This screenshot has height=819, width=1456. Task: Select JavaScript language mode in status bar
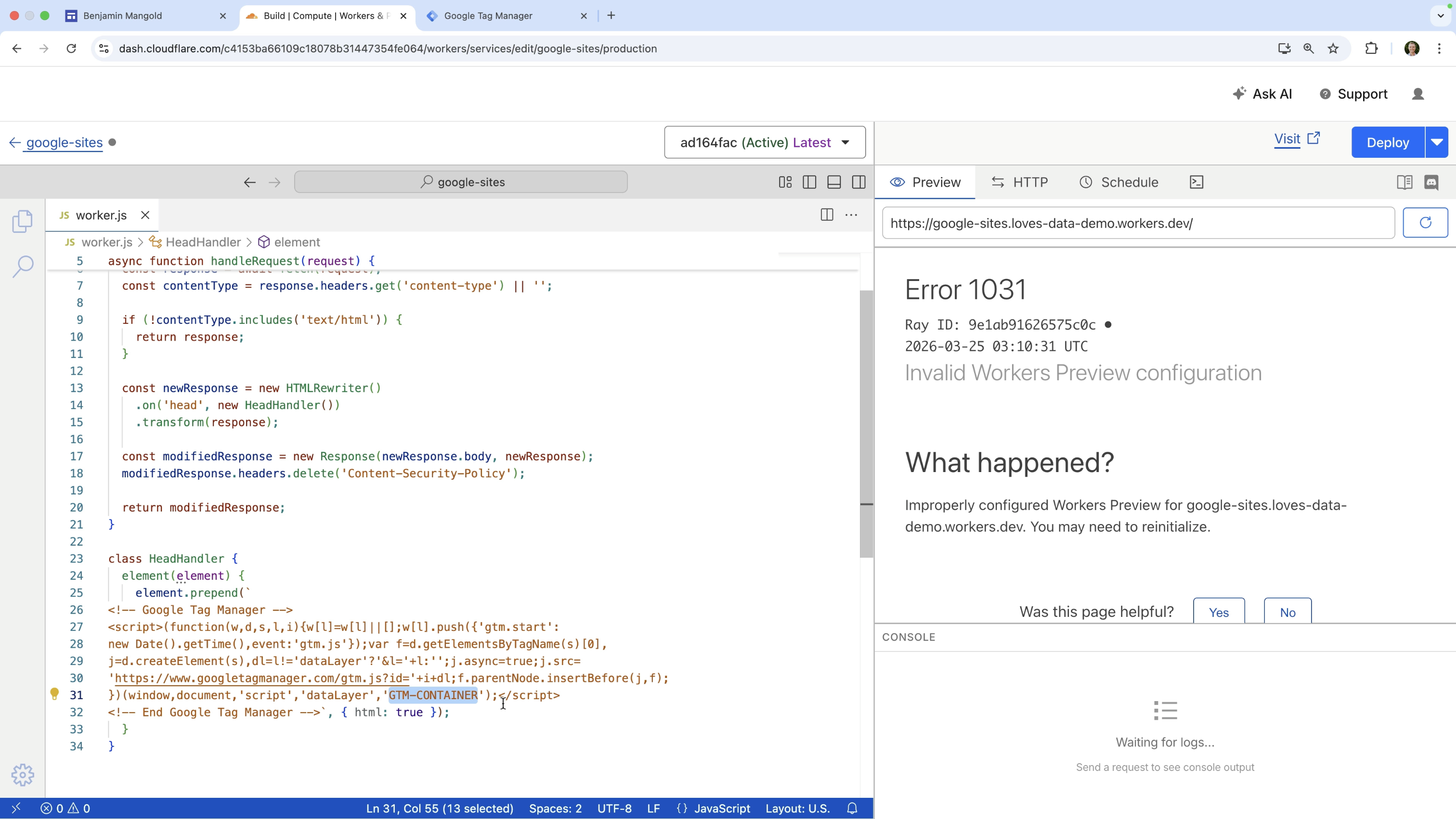[722, 808]
